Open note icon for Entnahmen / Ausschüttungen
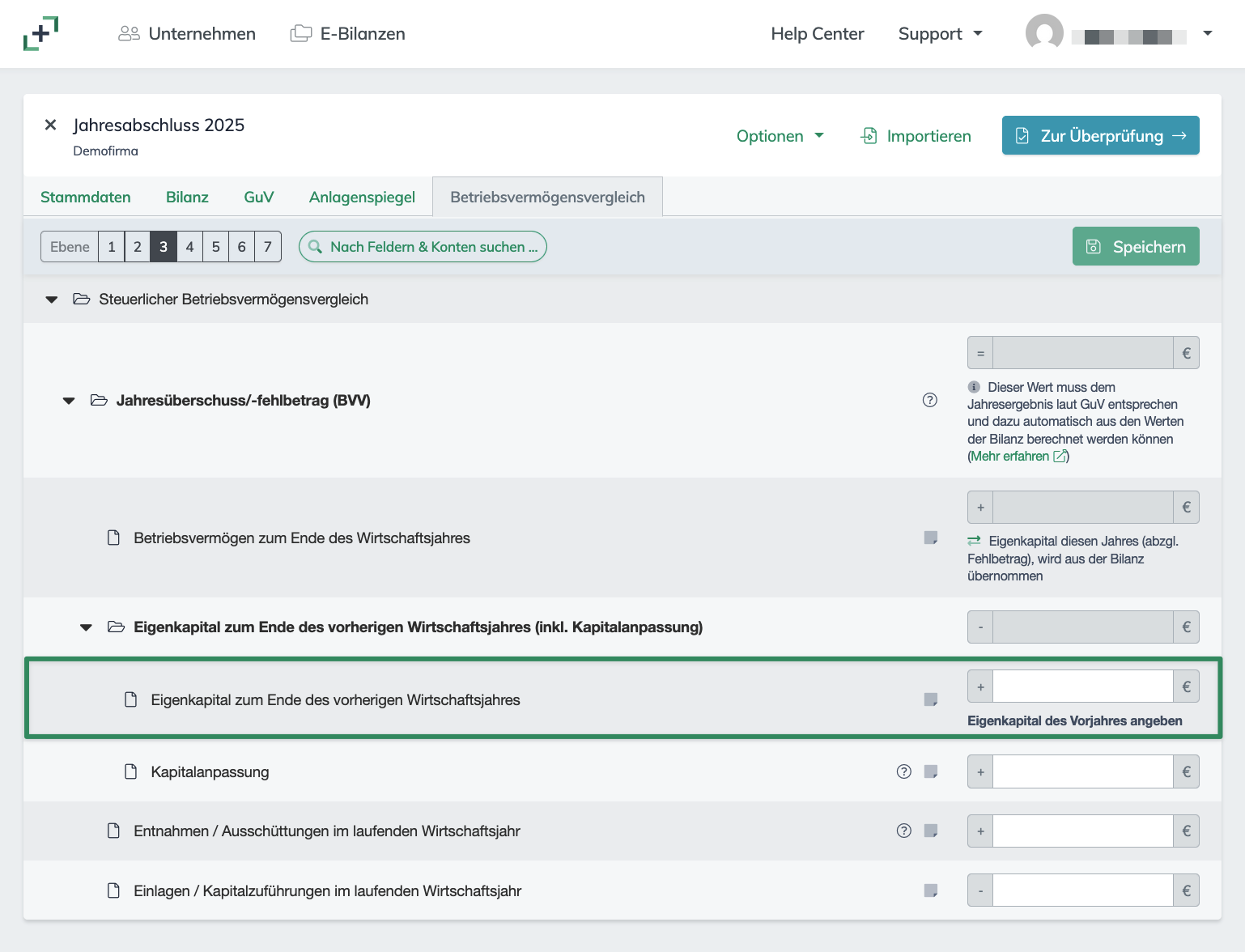1245x952 pixels. point(931,831)
